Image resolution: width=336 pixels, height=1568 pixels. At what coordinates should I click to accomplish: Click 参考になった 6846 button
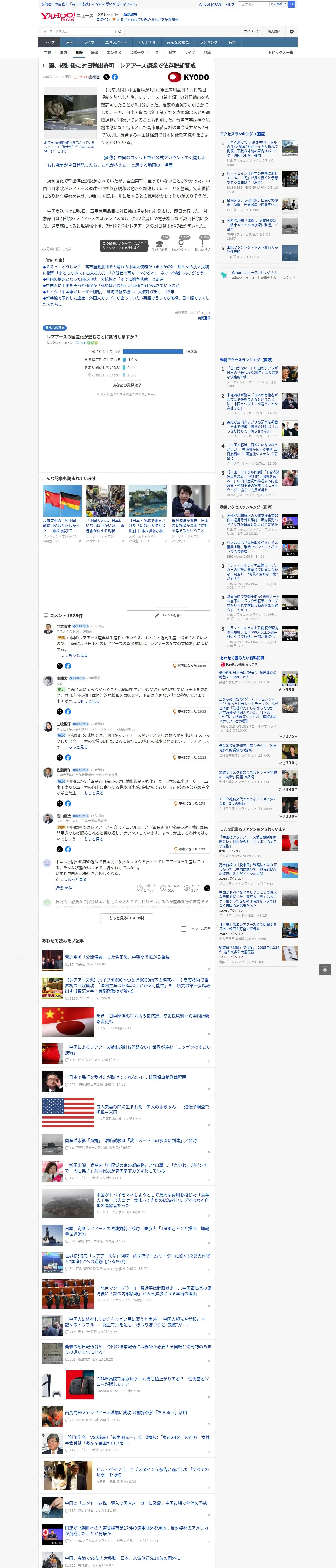(x=190, y=665)
